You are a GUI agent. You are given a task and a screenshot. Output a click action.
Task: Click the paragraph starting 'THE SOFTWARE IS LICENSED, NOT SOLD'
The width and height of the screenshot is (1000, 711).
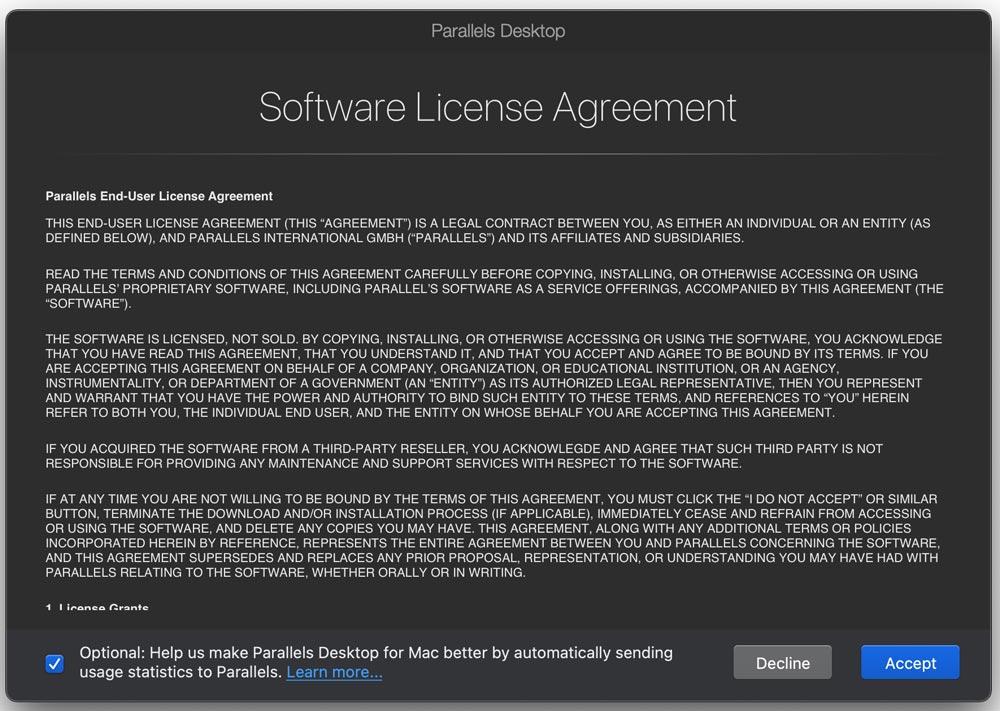point(494,376)
